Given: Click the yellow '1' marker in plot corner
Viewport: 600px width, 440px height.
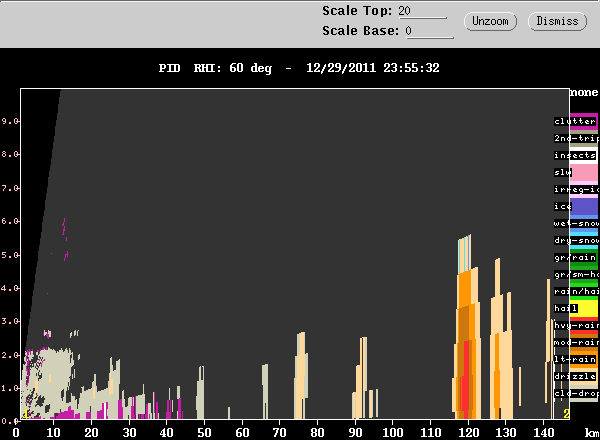Looking at the screenshot, I should [26, 414].
